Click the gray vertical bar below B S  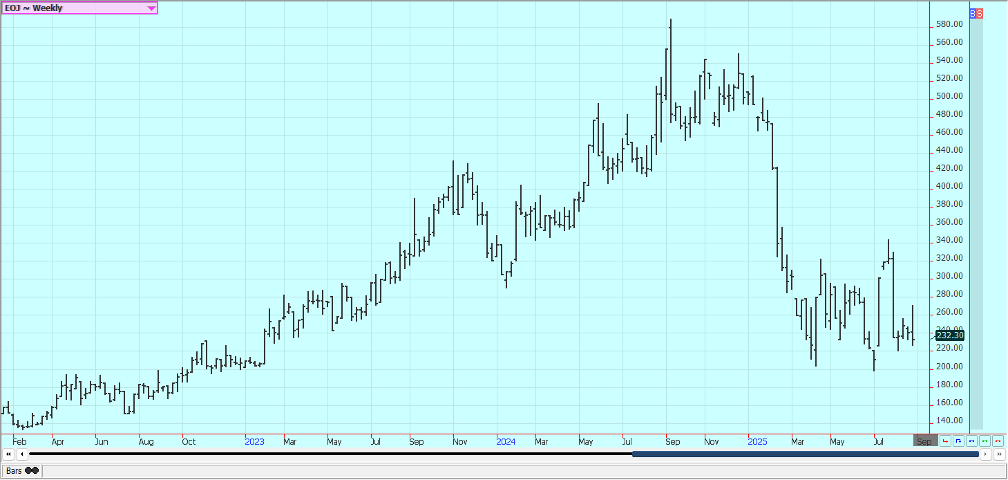[x=976, y=224]
